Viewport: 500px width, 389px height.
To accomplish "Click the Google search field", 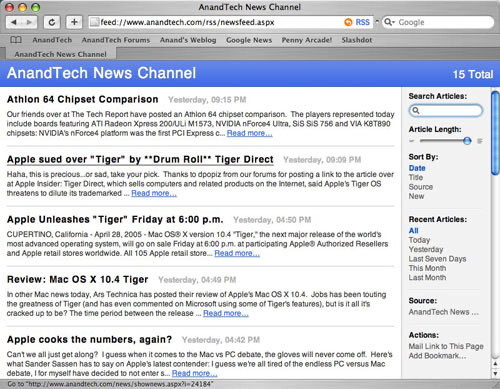I will pos(438,22).
